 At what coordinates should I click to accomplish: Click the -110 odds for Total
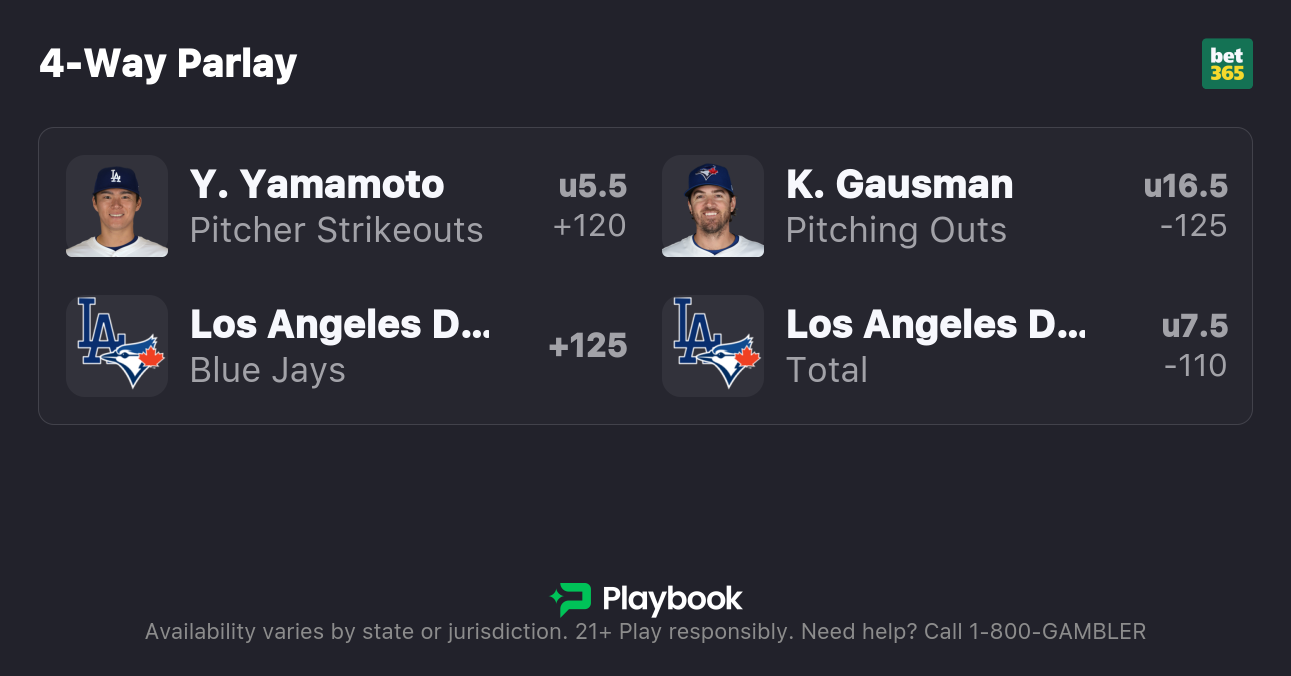coord(1195,366)
